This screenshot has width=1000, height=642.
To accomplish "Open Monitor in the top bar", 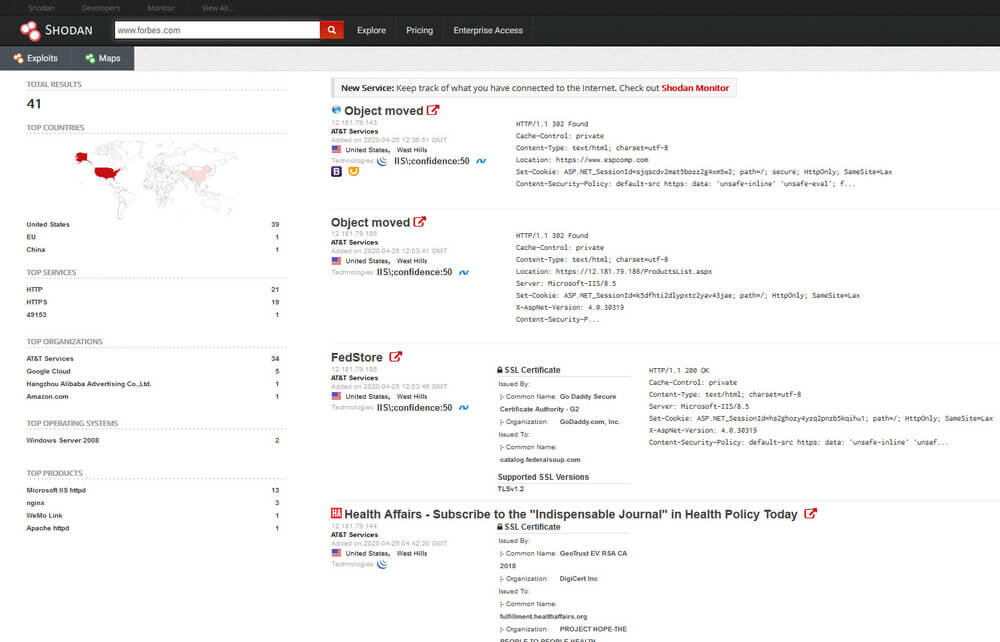I will [161, 8].
